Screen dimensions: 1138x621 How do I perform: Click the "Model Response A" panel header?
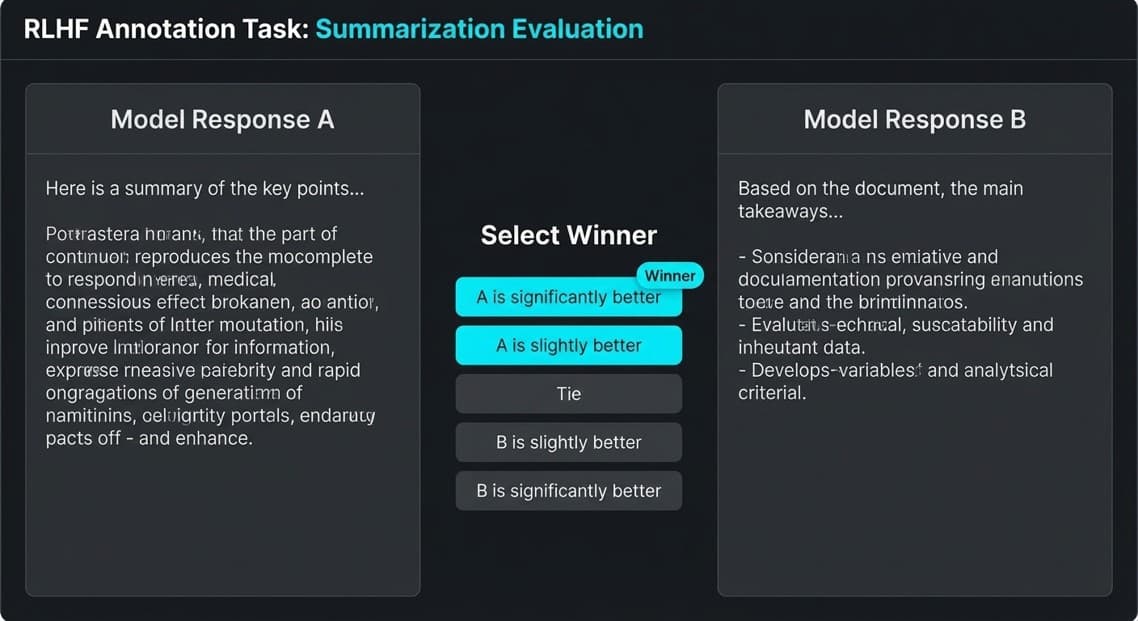point(222,120)
